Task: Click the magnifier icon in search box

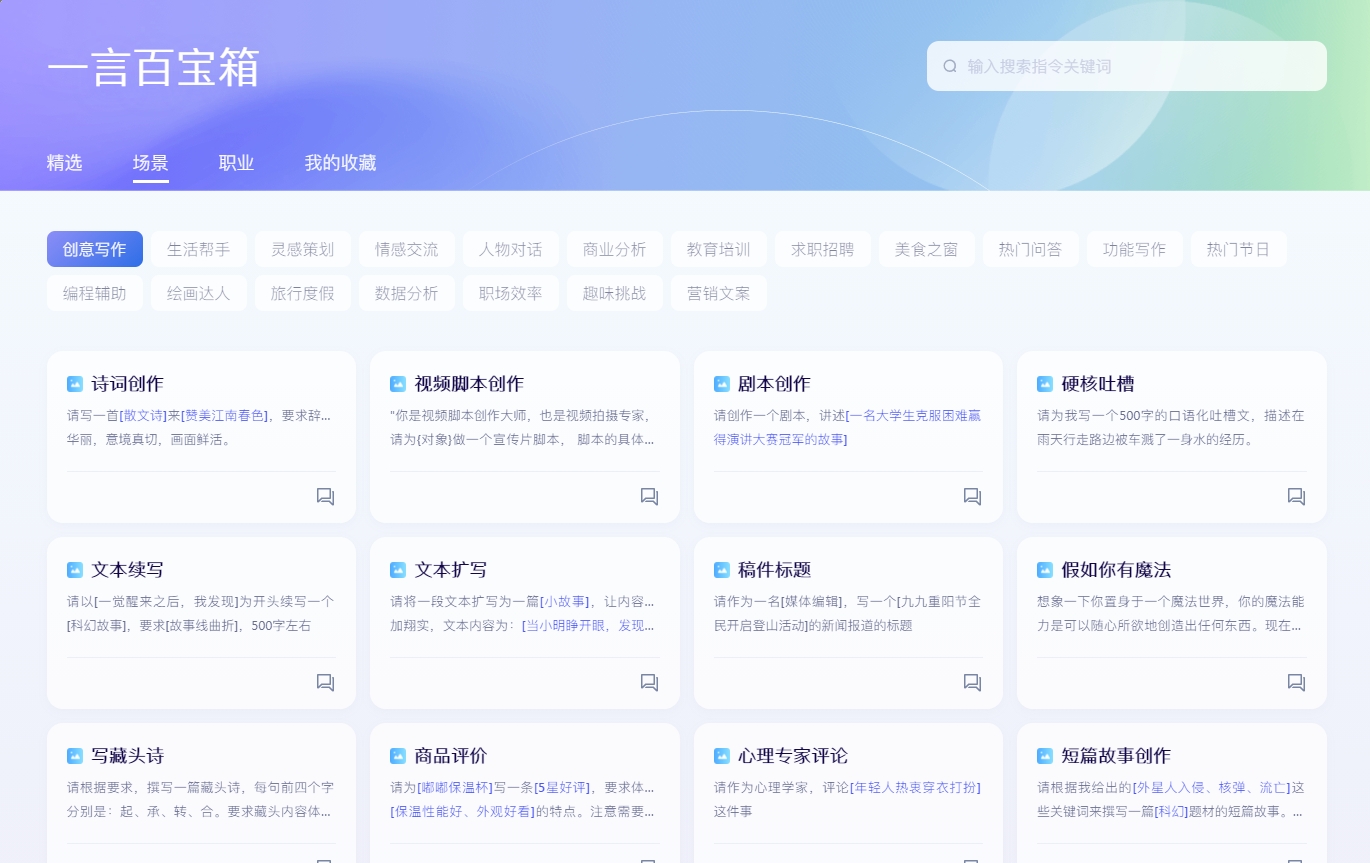Action: (950, 66)
